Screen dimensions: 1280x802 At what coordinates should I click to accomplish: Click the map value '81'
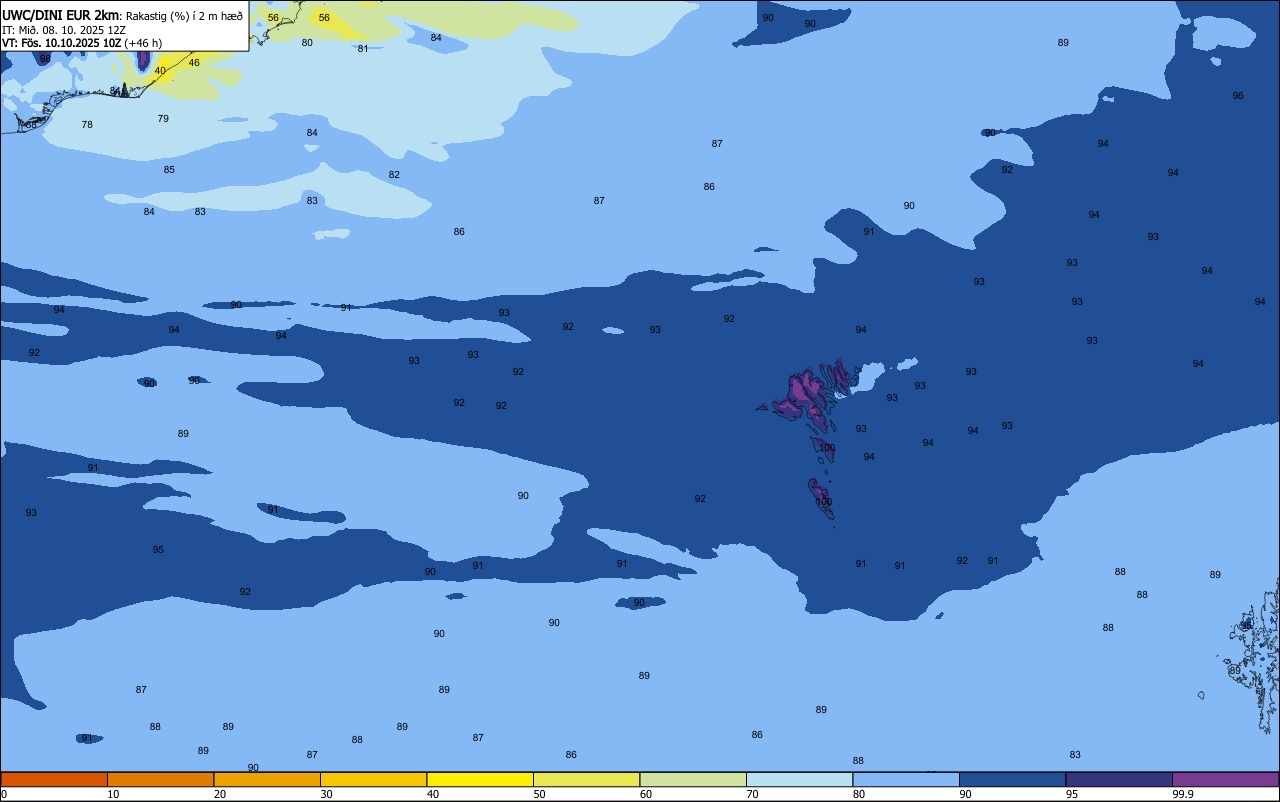(363, 49)
